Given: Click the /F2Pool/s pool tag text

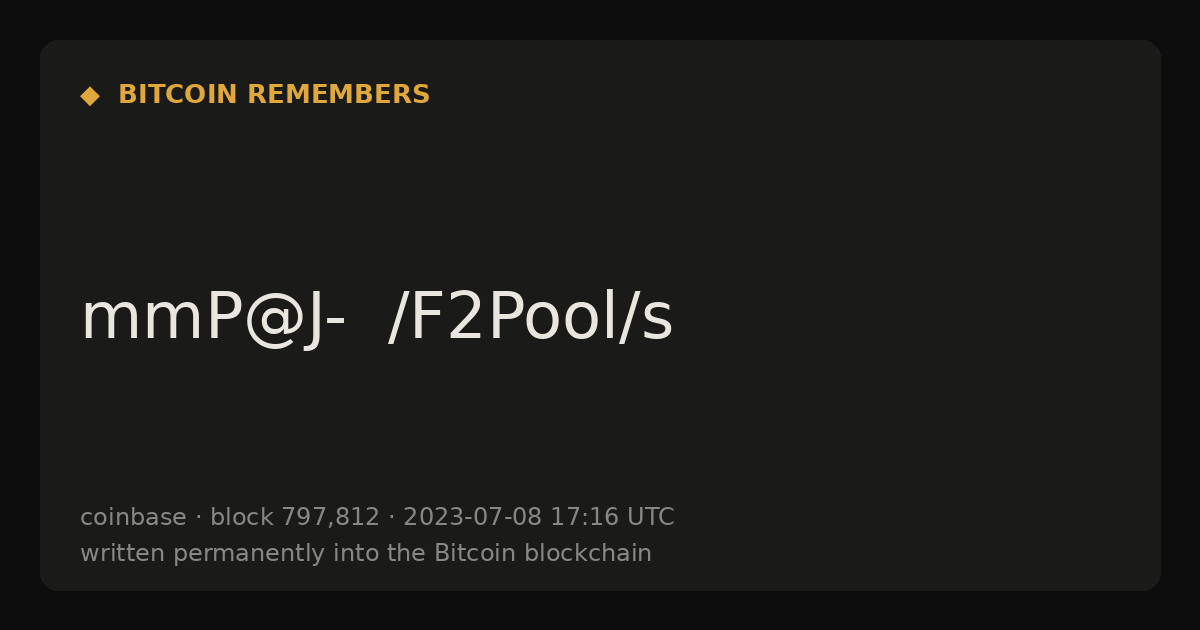Looking at the screenshot, I should [x=530, y=318].
